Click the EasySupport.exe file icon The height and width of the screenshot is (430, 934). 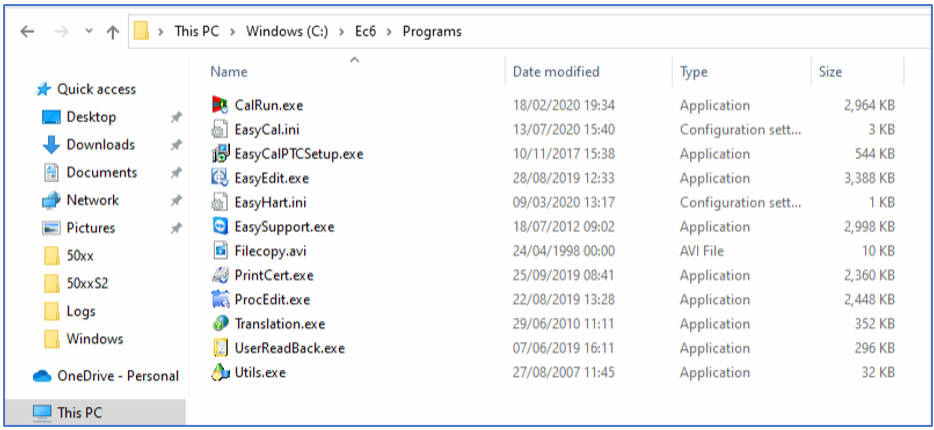pos(221,227)
